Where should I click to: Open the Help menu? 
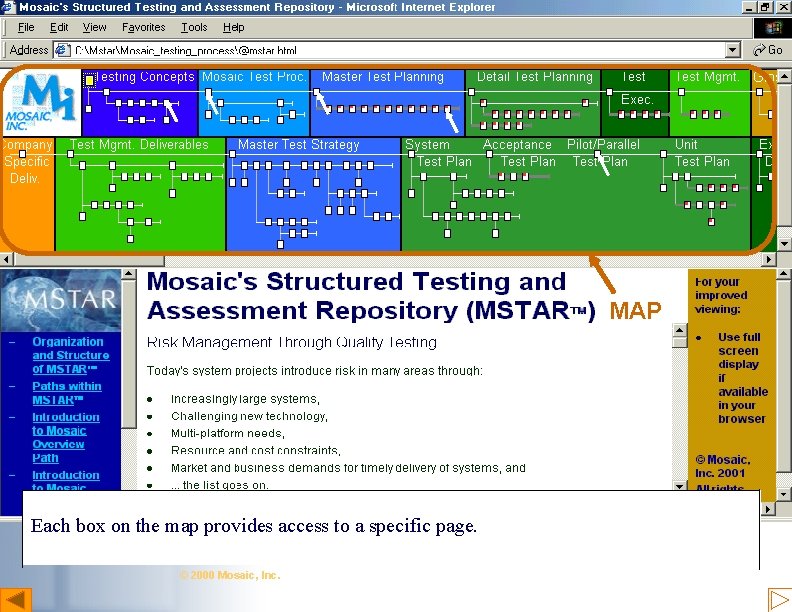(233, 27)
